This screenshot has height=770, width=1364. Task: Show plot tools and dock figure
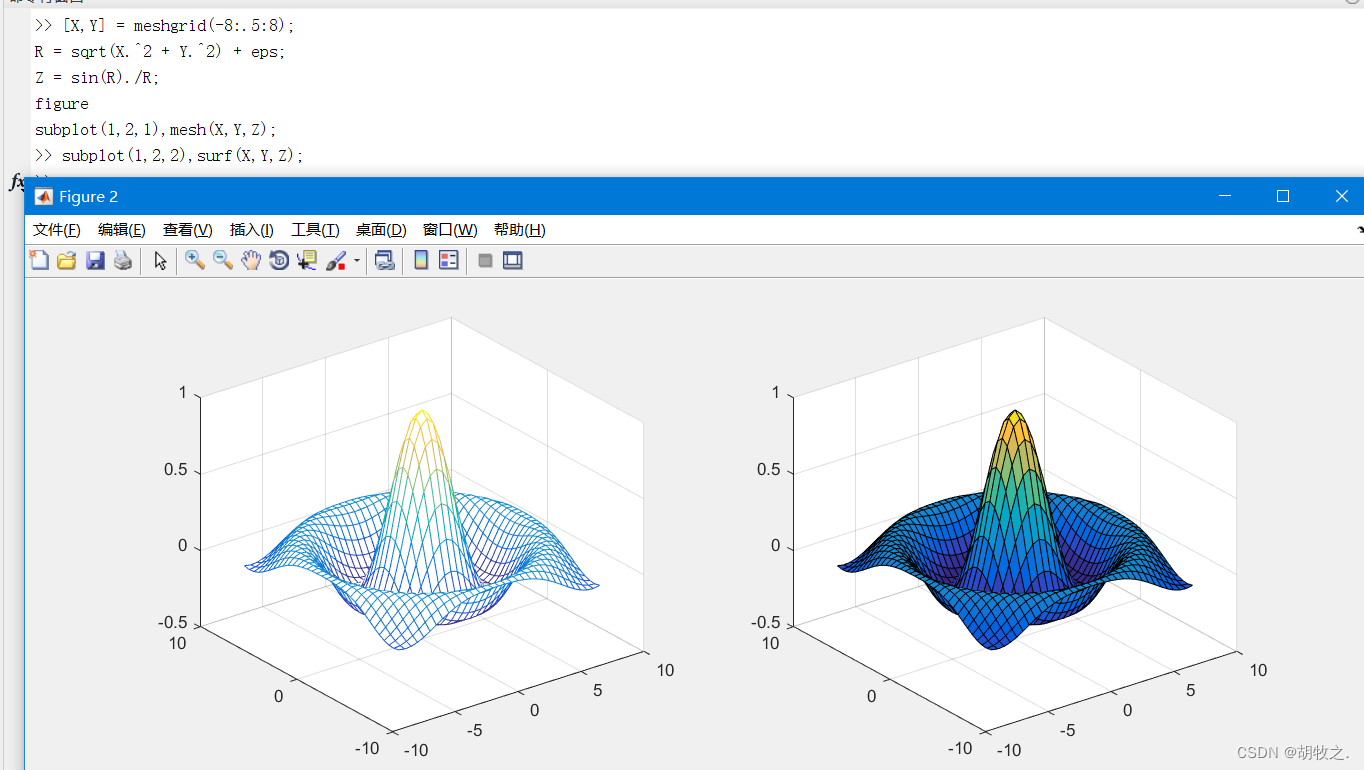pyautogui.click(x=513, y=261)
